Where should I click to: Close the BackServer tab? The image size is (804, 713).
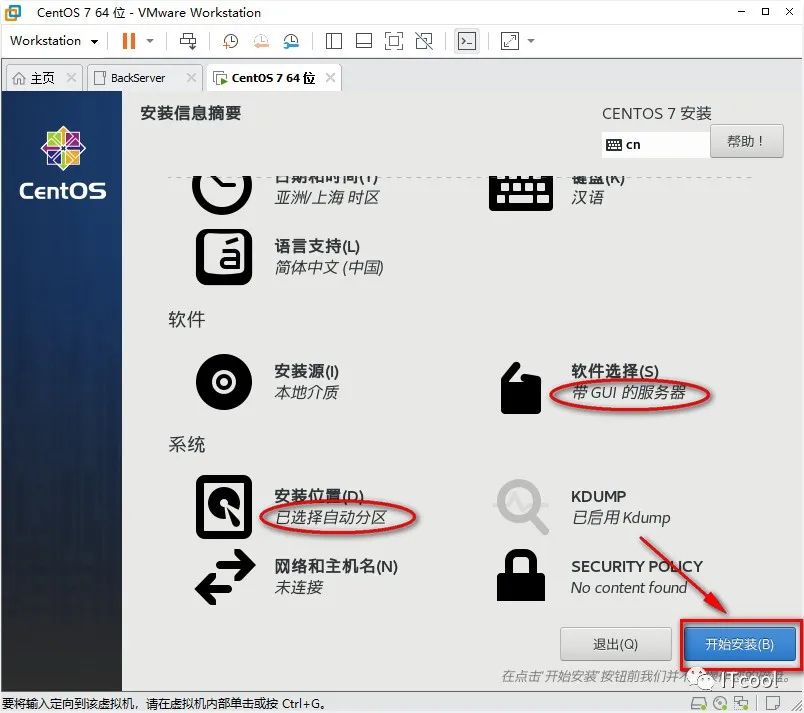coord(191,78)
